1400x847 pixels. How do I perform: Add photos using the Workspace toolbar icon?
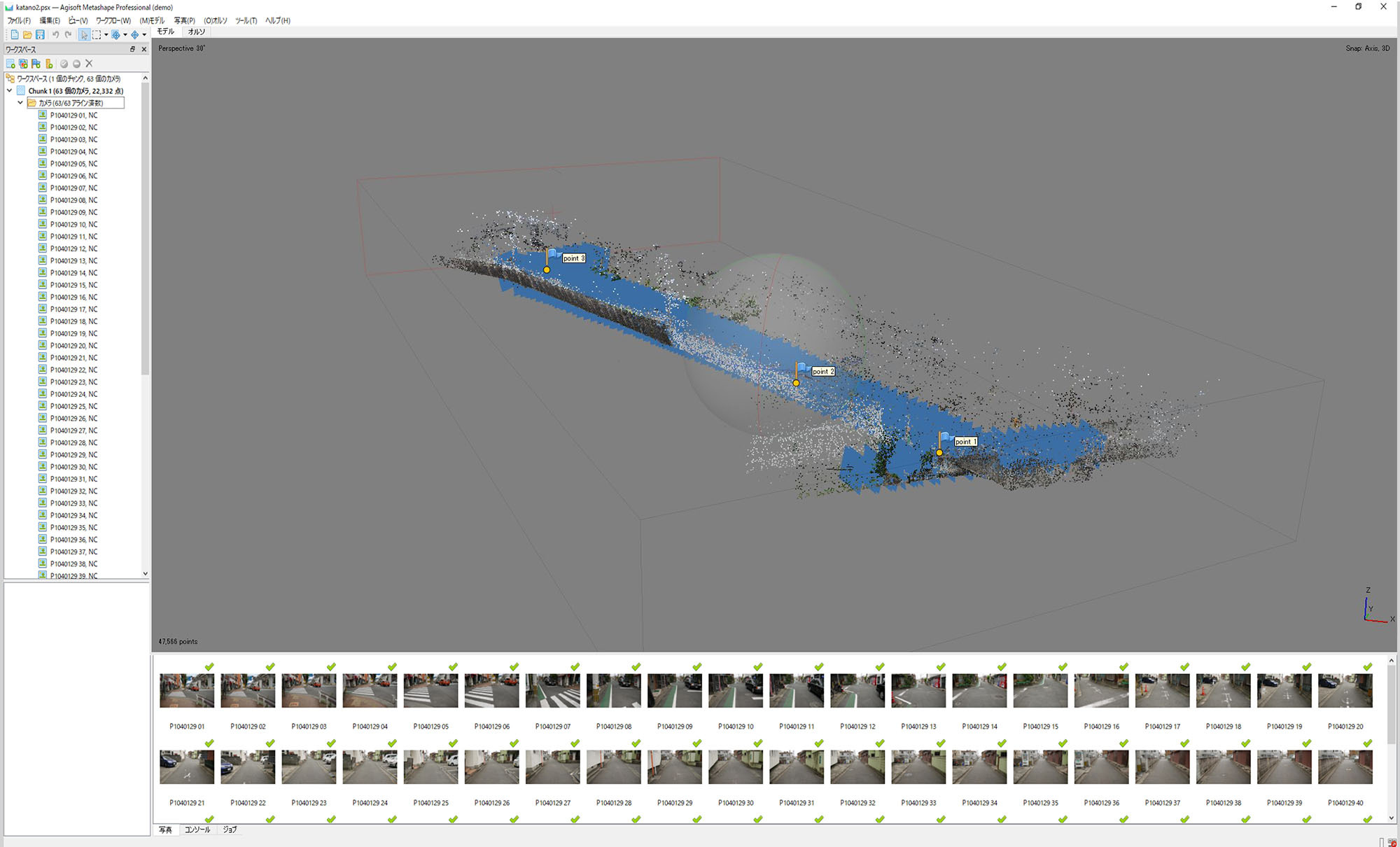pyautogui.click(x=23, y=64)
